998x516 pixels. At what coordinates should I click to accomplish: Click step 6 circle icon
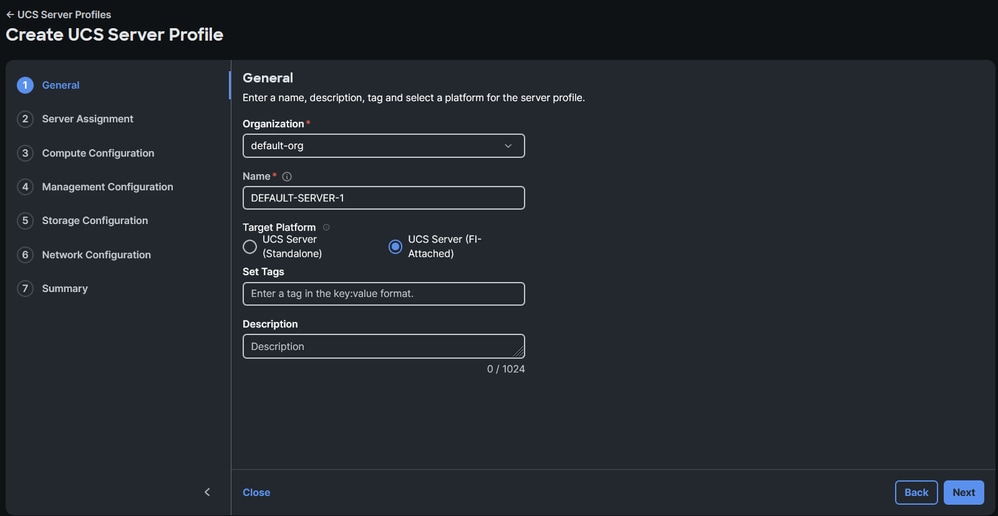click(x=25, y=255)
